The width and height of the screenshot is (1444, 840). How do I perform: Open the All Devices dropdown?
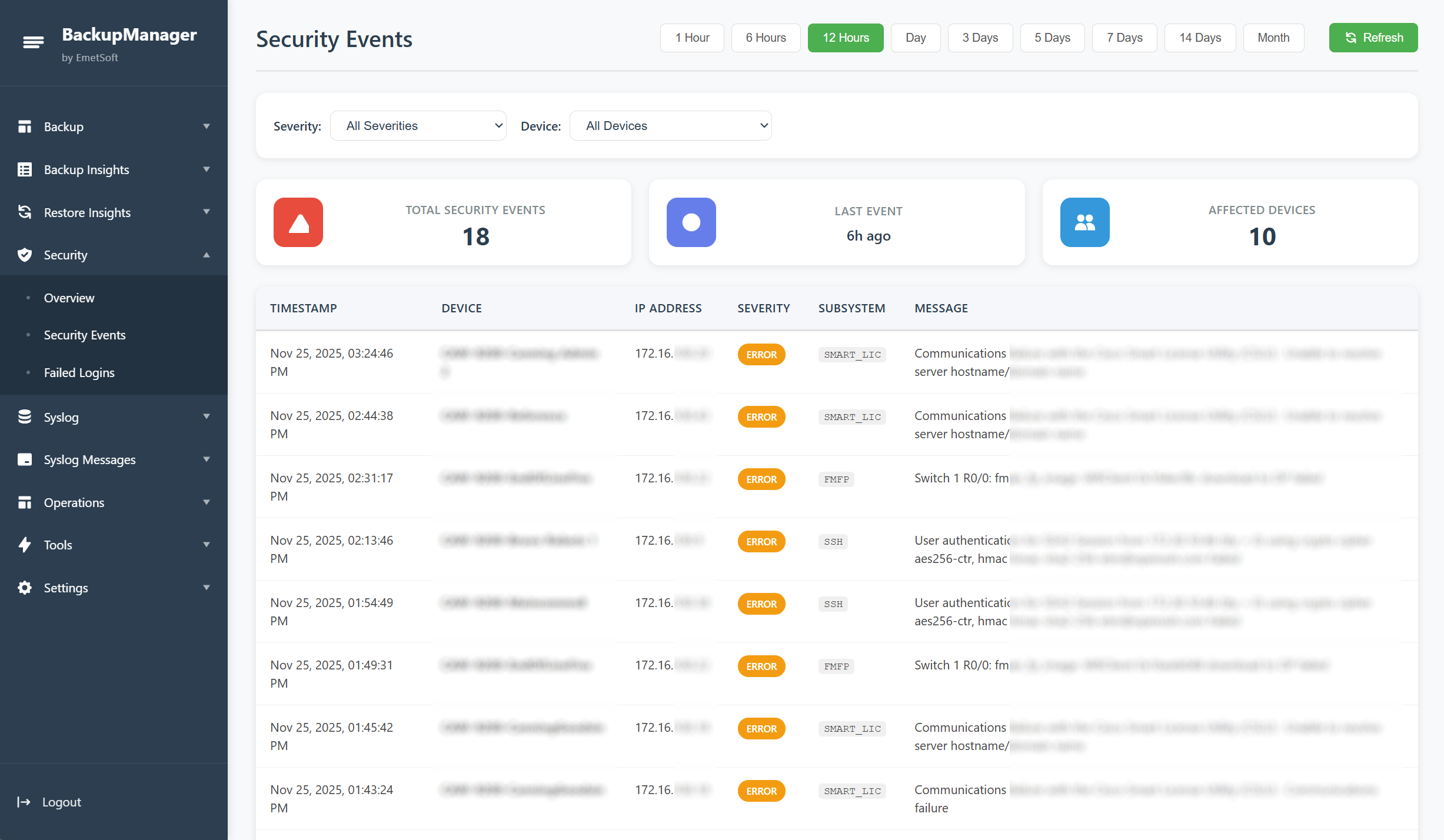click(671, 126)
